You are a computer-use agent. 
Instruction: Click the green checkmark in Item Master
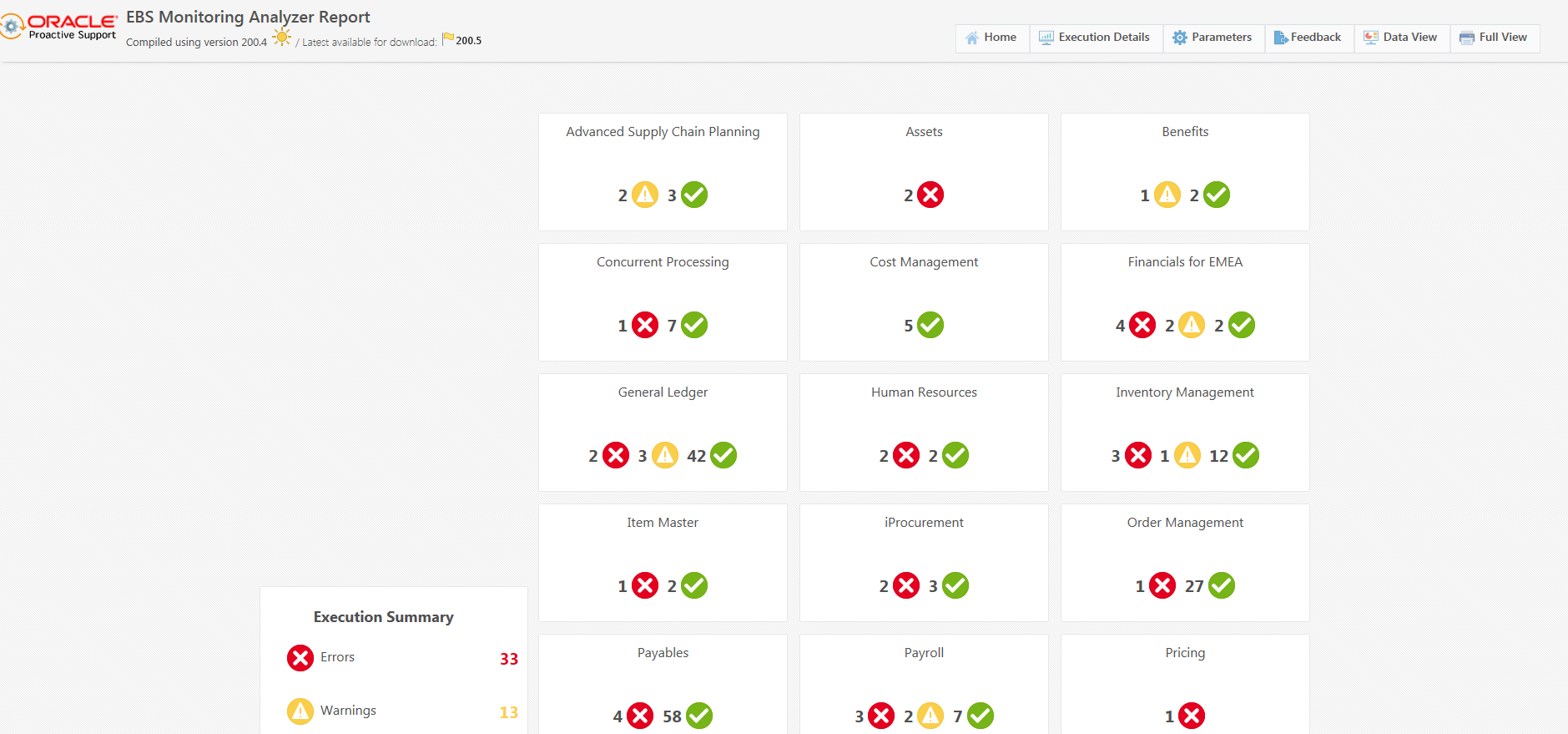click(694, 585)
